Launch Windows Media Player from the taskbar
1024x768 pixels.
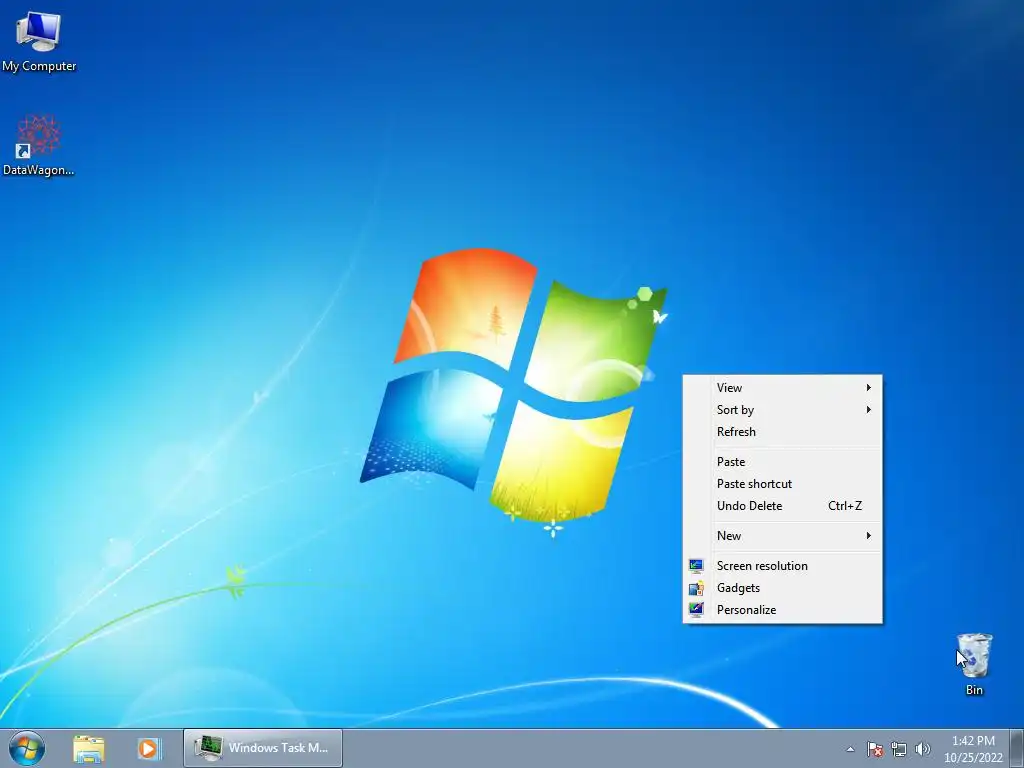(149, 748)
